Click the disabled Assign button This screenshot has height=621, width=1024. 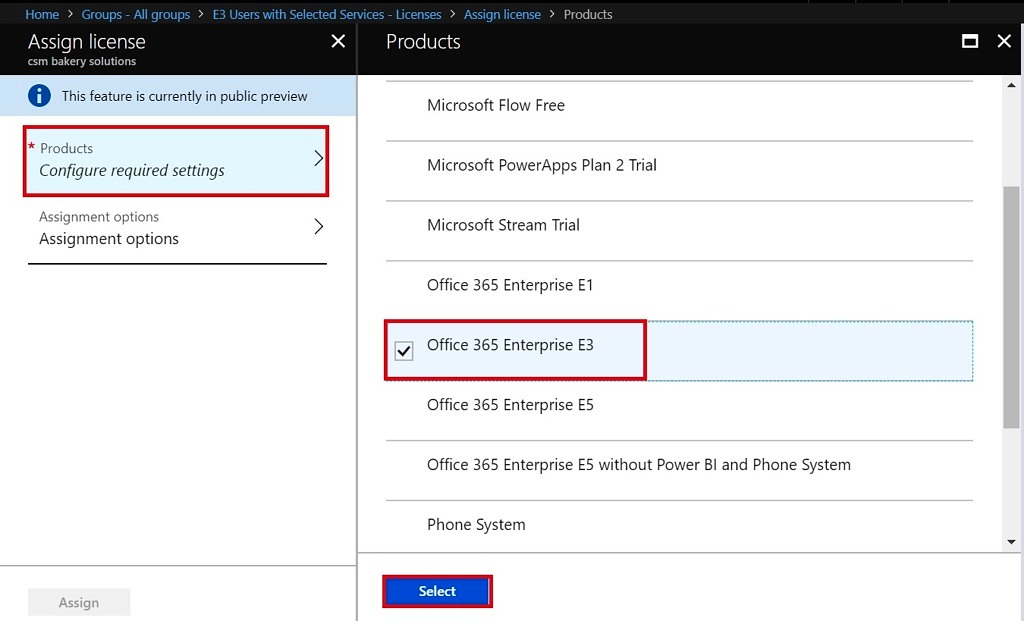79,602
